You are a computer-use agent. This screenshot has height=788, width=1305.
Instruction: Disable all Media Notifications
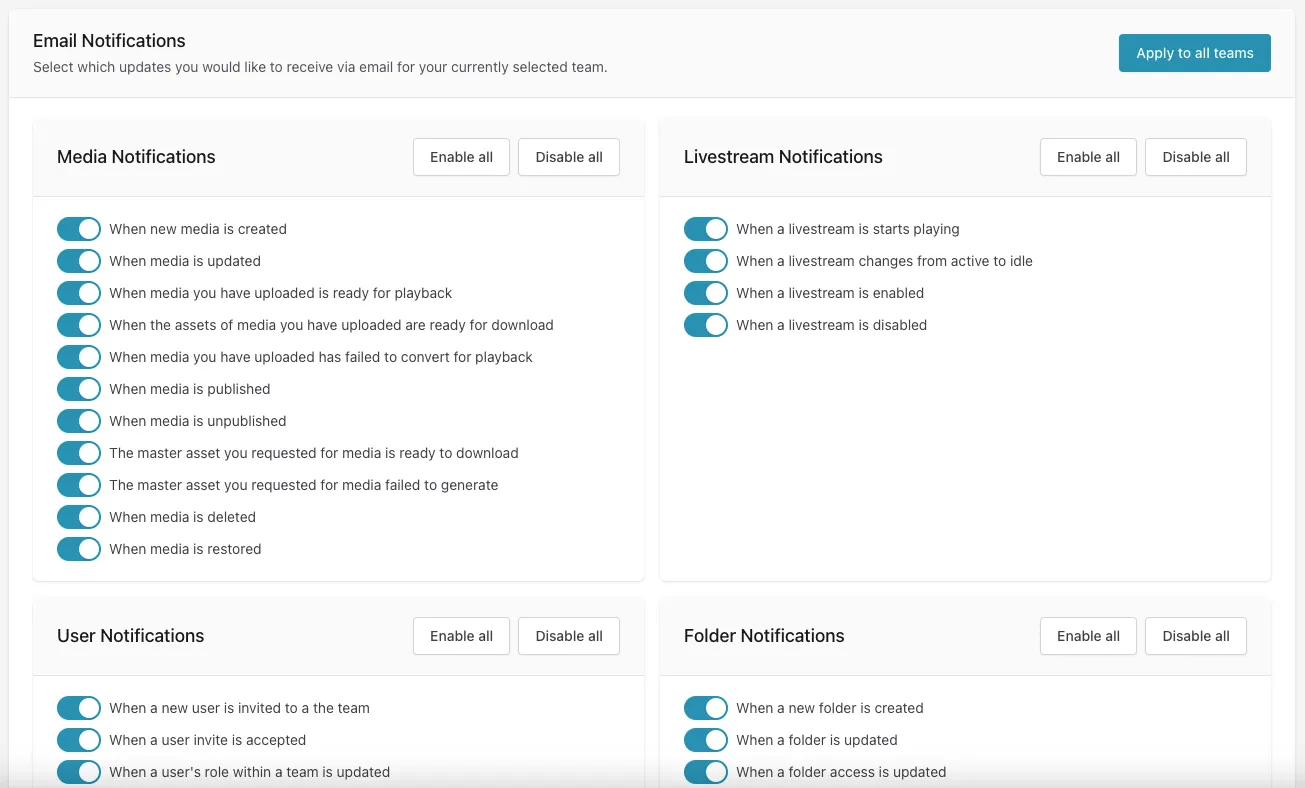pos(568,157)
